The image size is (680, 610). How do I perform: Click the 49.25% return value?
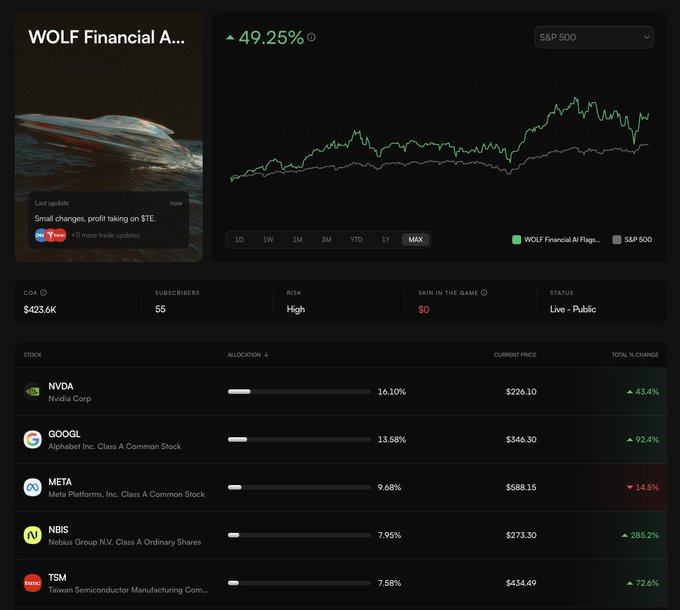pos(271,38)
